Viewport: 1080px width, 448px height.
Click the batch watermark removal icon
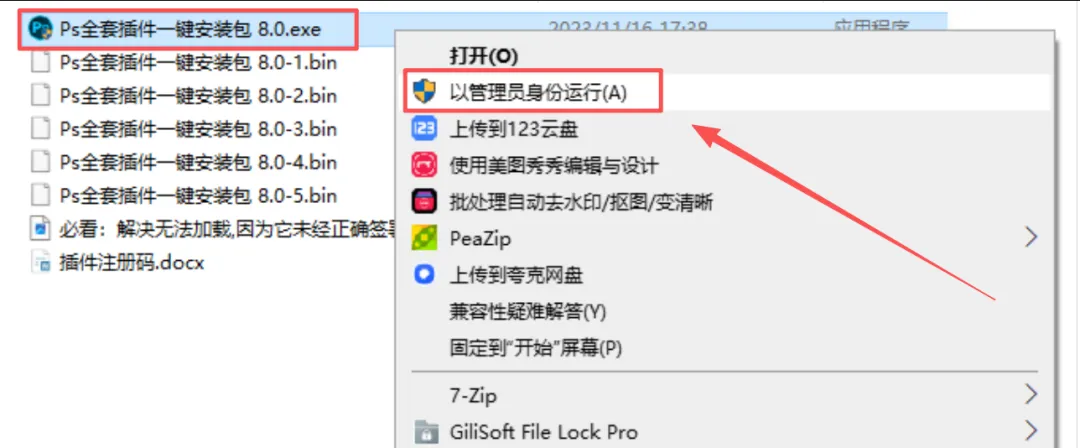click(x=424, y=202)
